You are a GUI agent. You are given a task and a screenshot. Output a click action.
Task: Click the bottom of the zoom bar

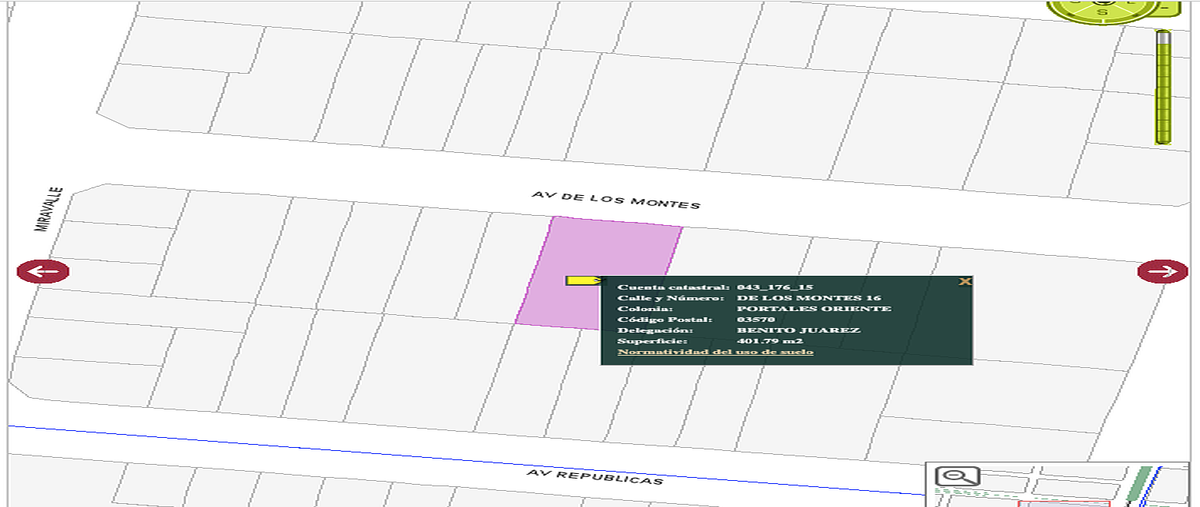[1163, 139]
